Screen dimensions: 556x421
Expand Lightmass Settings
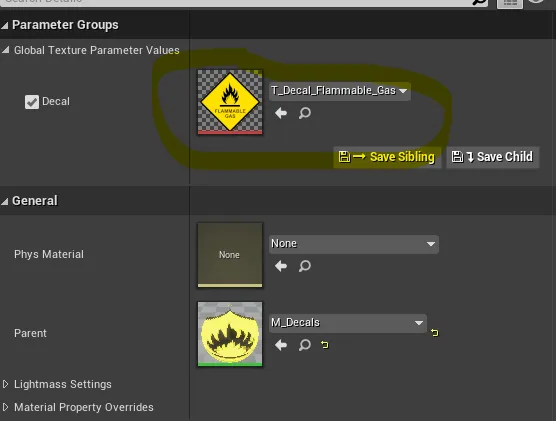[5, 384]
